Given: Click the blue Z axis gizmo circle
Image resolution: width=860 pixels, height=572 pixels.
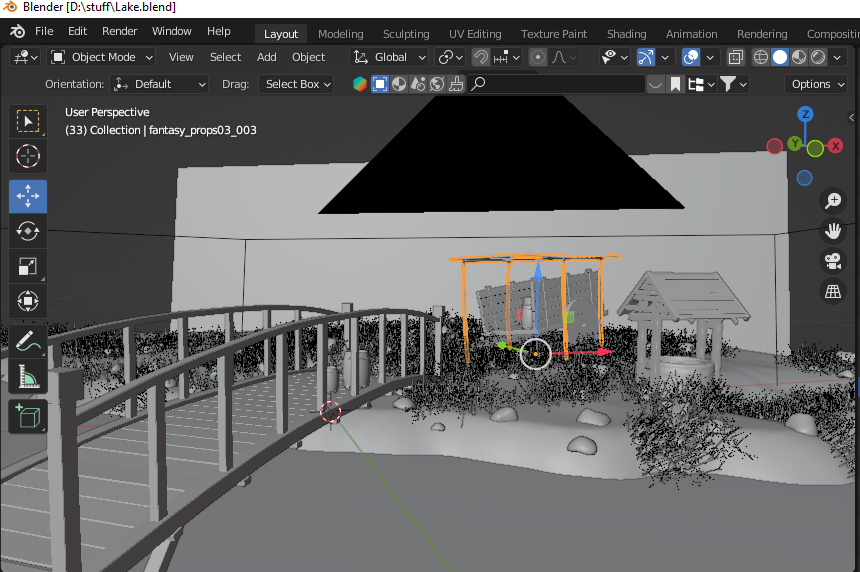Looking at the screenshot, I should 805,114.
